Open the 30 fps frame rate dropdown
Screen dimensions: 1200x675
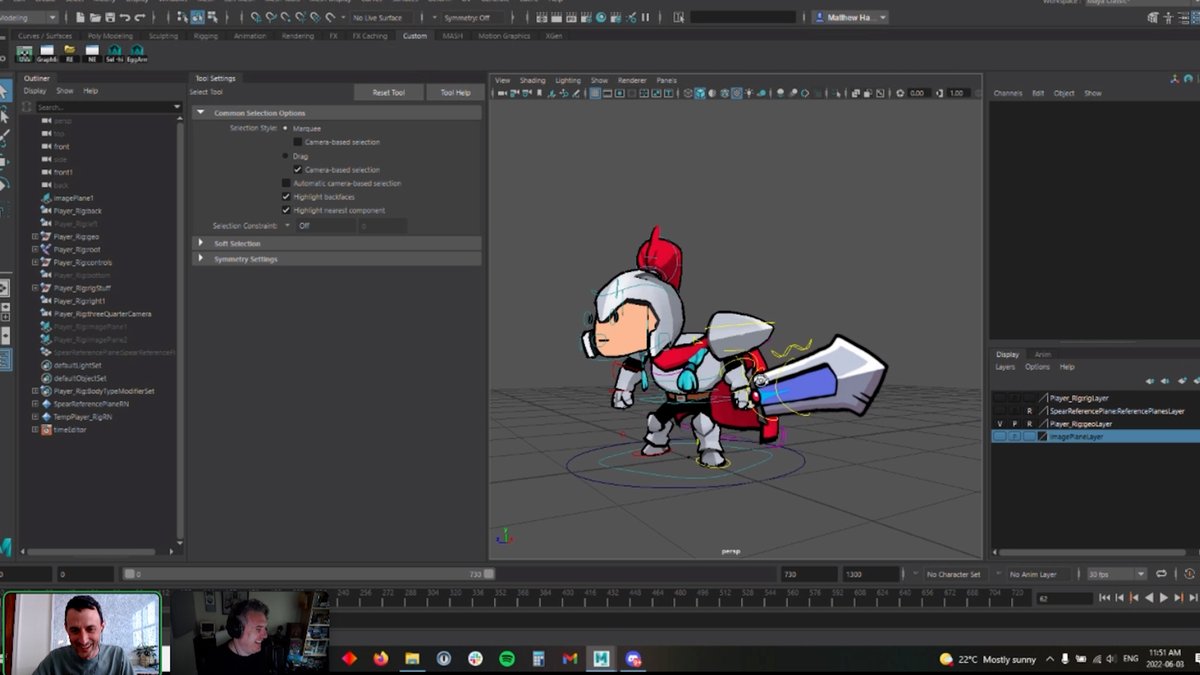(x=1116, y=574)
